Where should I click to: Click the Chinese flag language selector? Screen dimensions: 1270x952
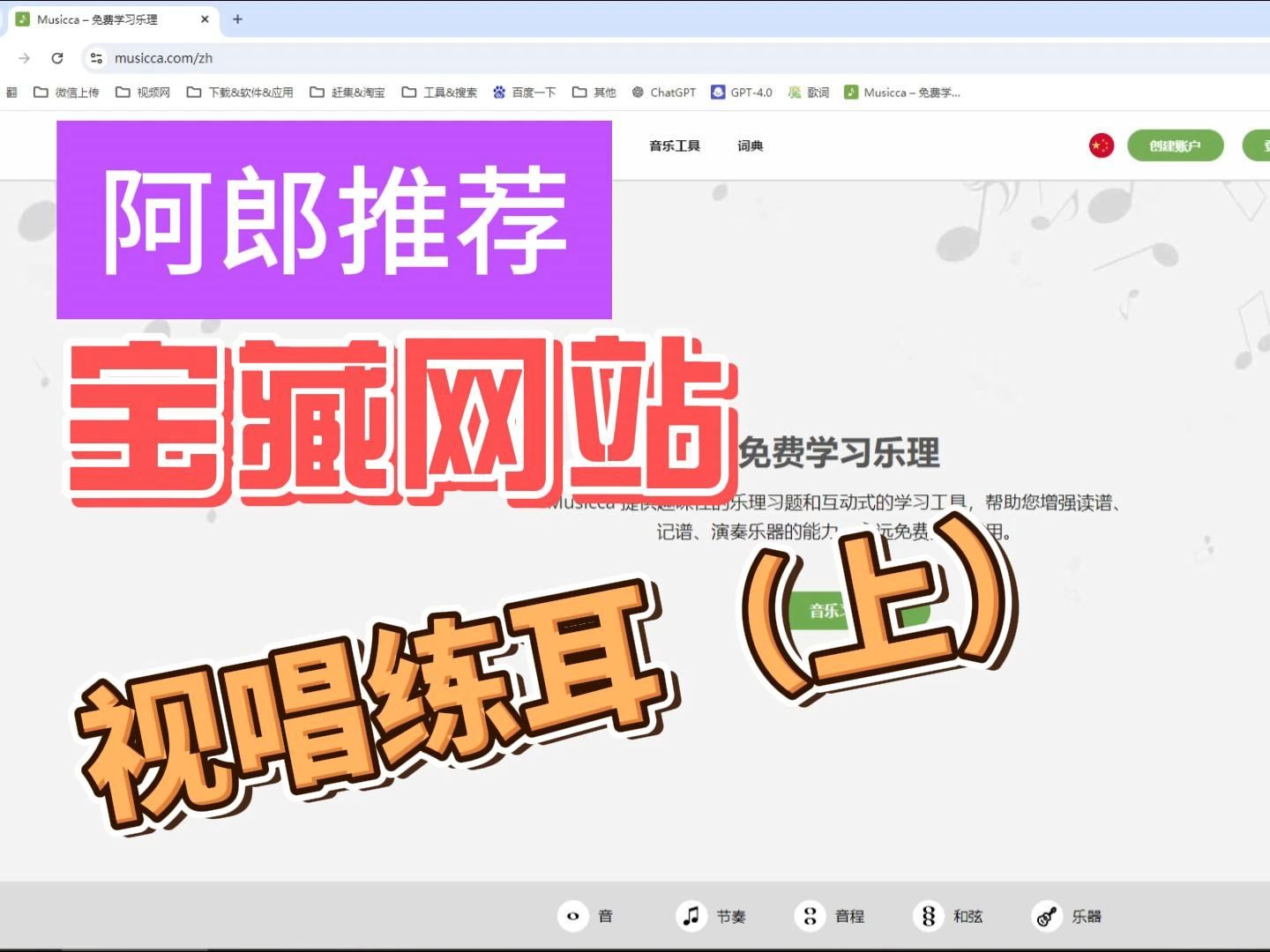[1102, 145]
